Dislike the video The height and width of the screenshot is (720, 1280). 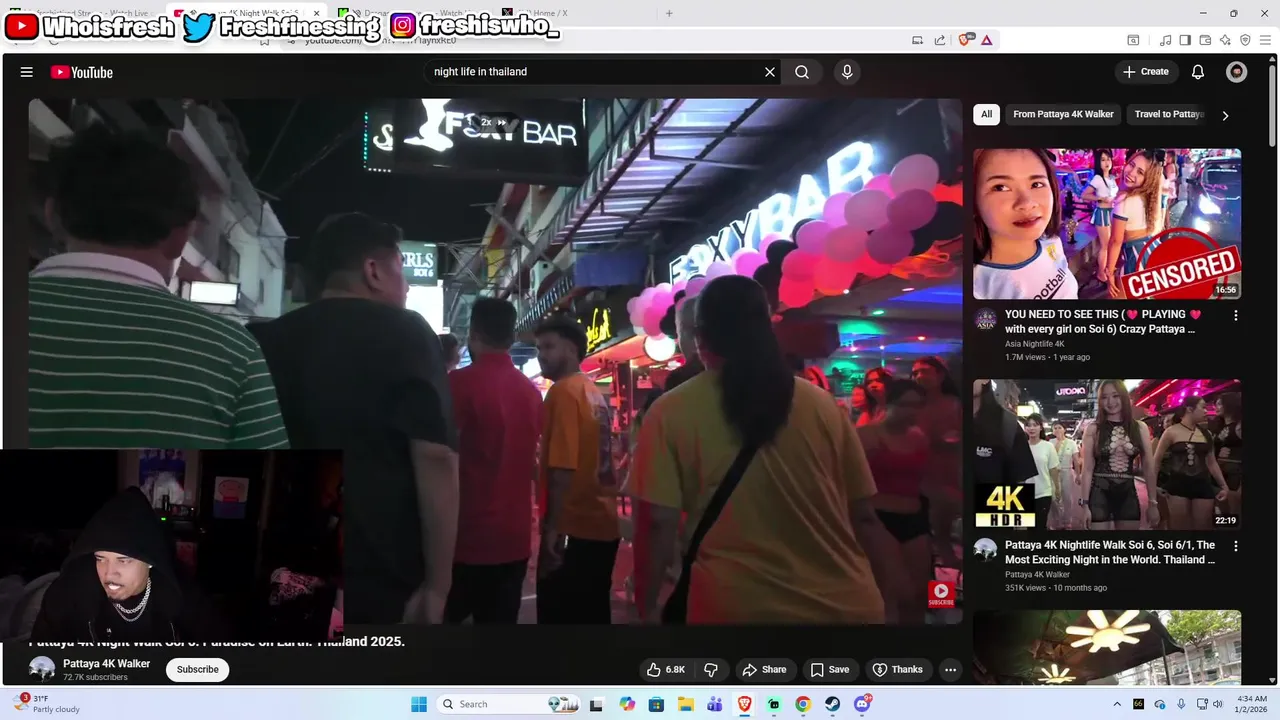pyautogui.click(x=712, y=670)
